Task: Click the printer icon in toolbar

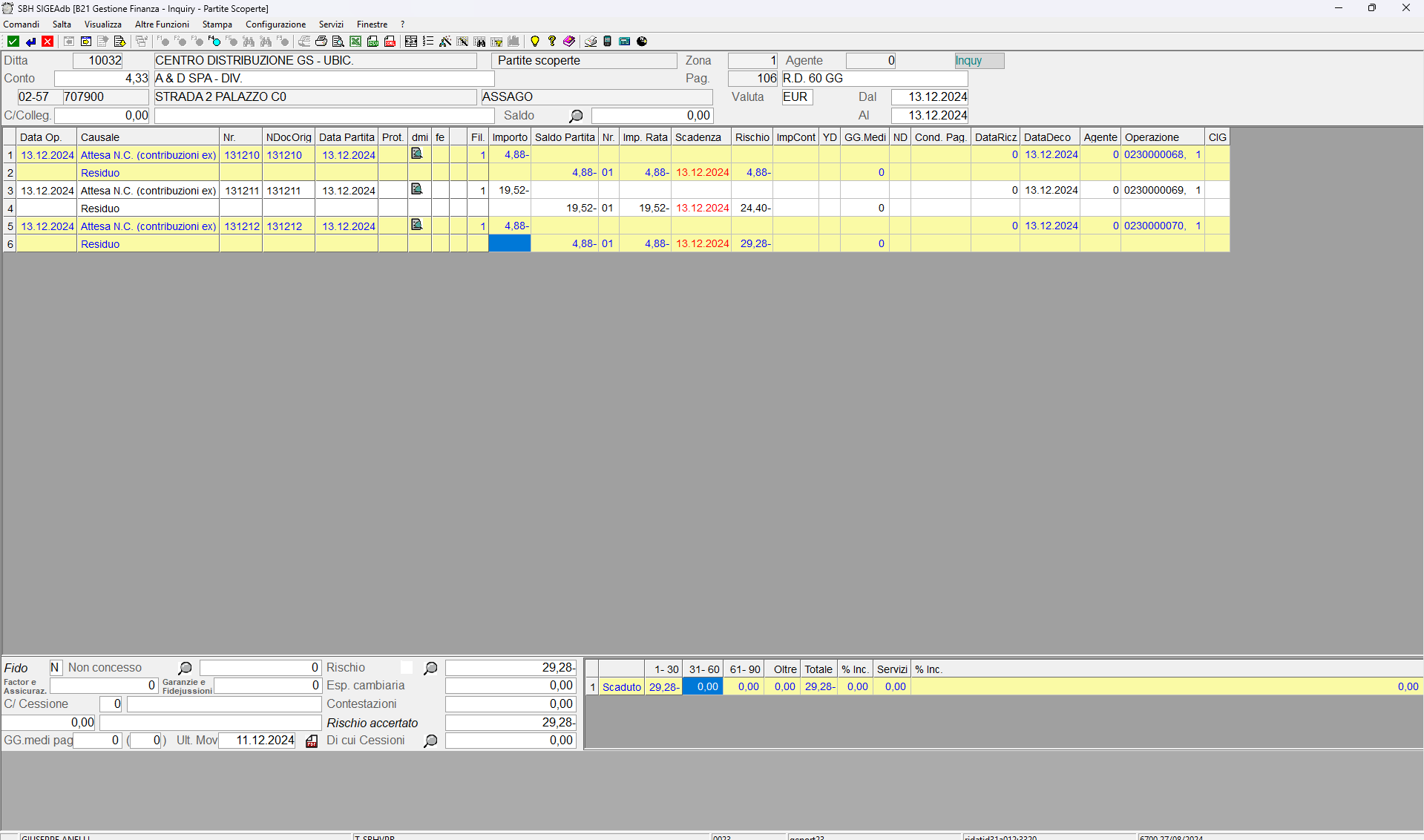Action: coord(321,42)
